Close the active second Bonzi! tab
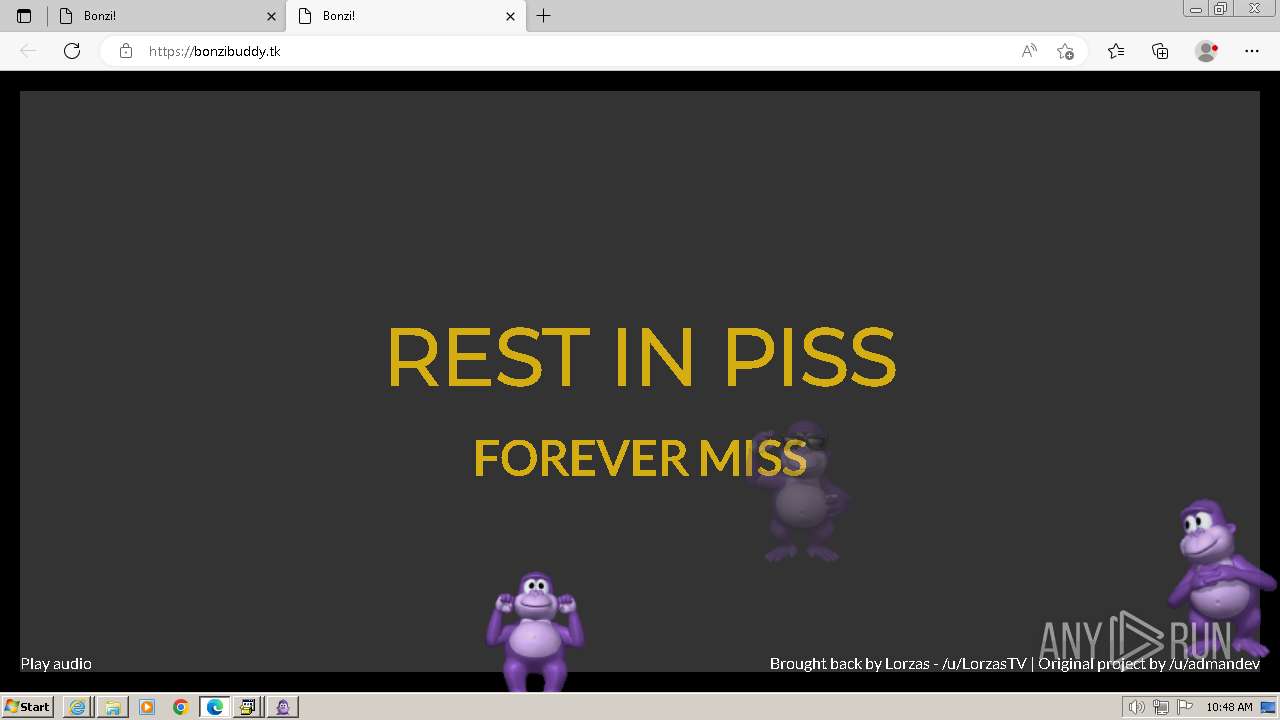Image resolution: width=1280 pixels, height=720 pixels. point(510,16)
